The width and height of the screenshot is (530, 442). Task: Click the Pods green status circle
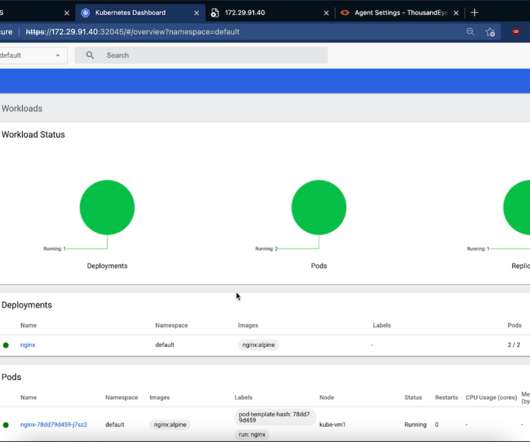point(319,207)
